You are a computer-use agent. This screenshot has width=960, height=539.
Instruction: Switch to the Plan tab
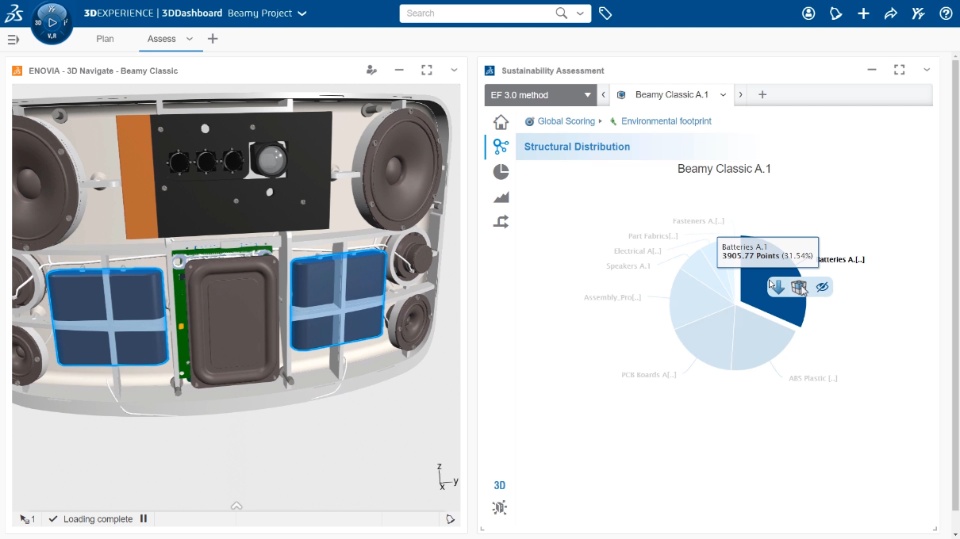click(105, 39)
